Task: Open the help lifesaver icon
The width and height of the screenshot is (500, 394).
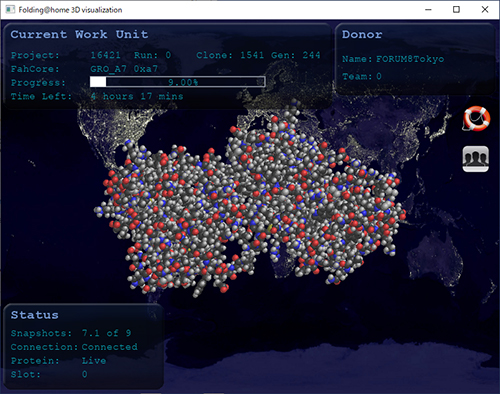Action: click(x=477, y=118)
